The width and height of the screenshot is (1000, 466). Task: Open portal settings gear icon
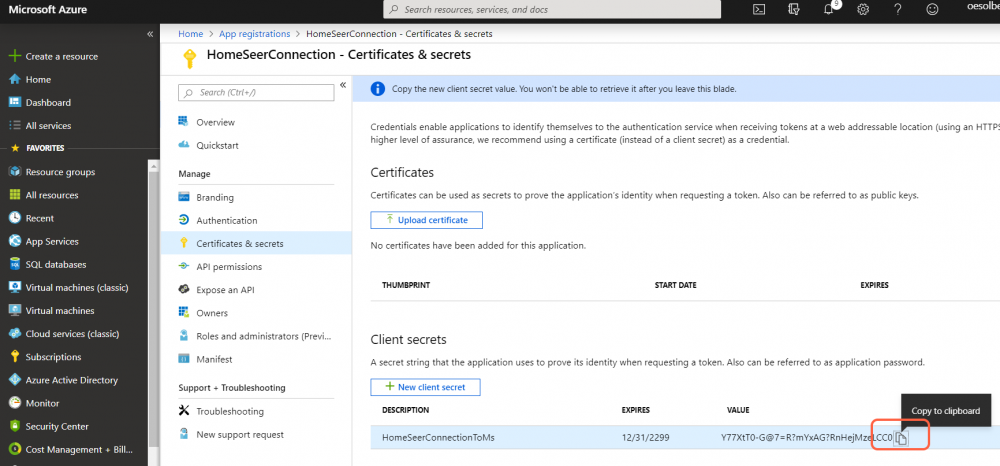click(863, 9)
